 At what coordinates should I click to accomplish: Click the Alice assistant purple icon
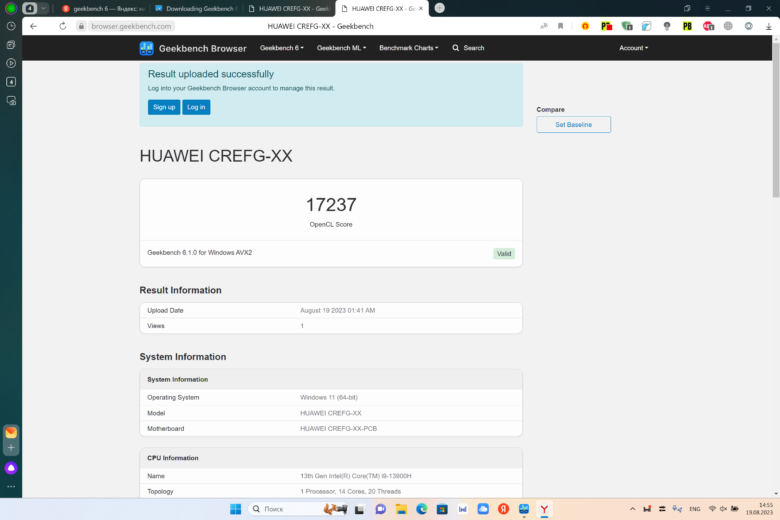point(11,468)
